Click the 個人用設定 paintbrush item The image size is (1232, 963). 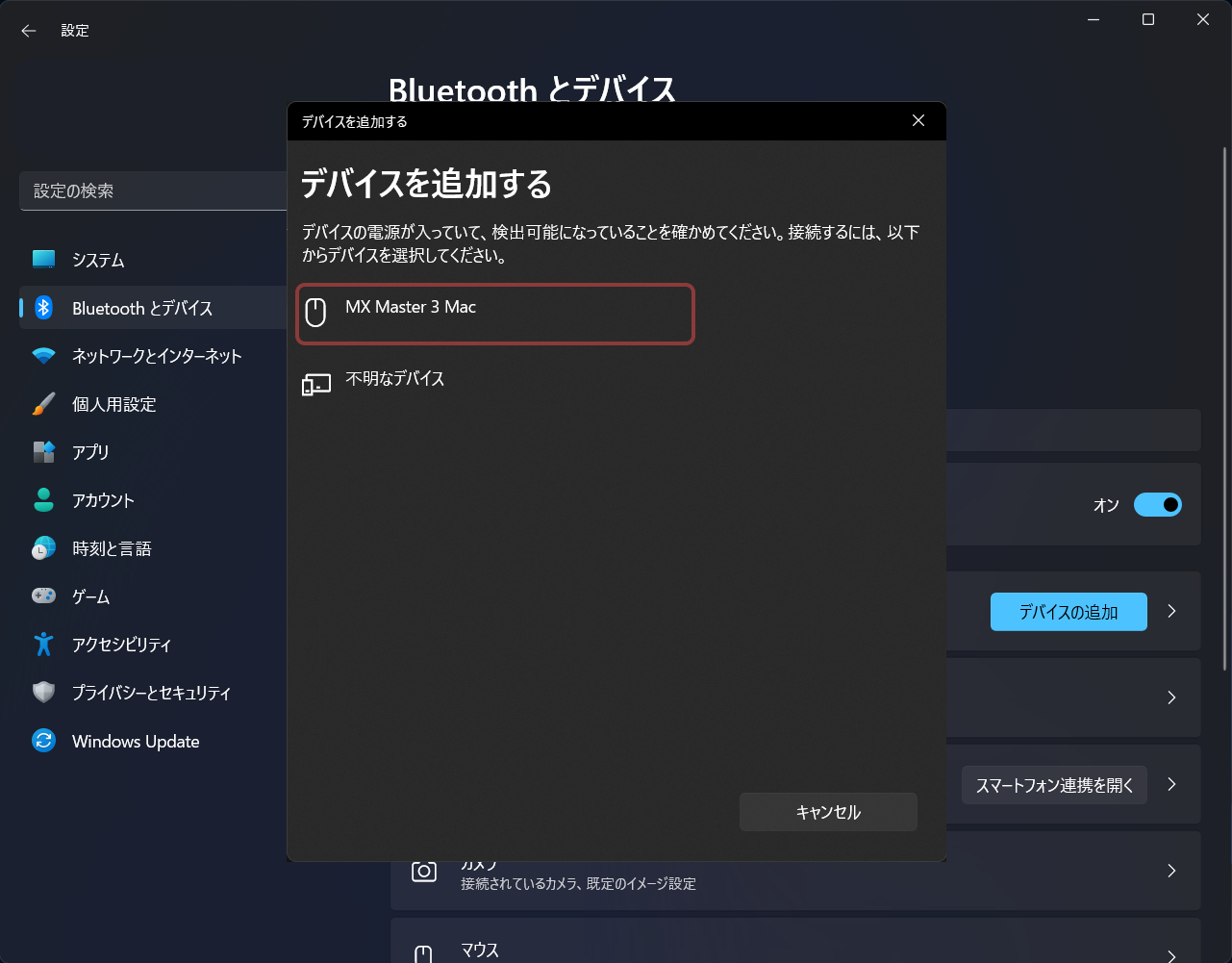pos(113,404)
